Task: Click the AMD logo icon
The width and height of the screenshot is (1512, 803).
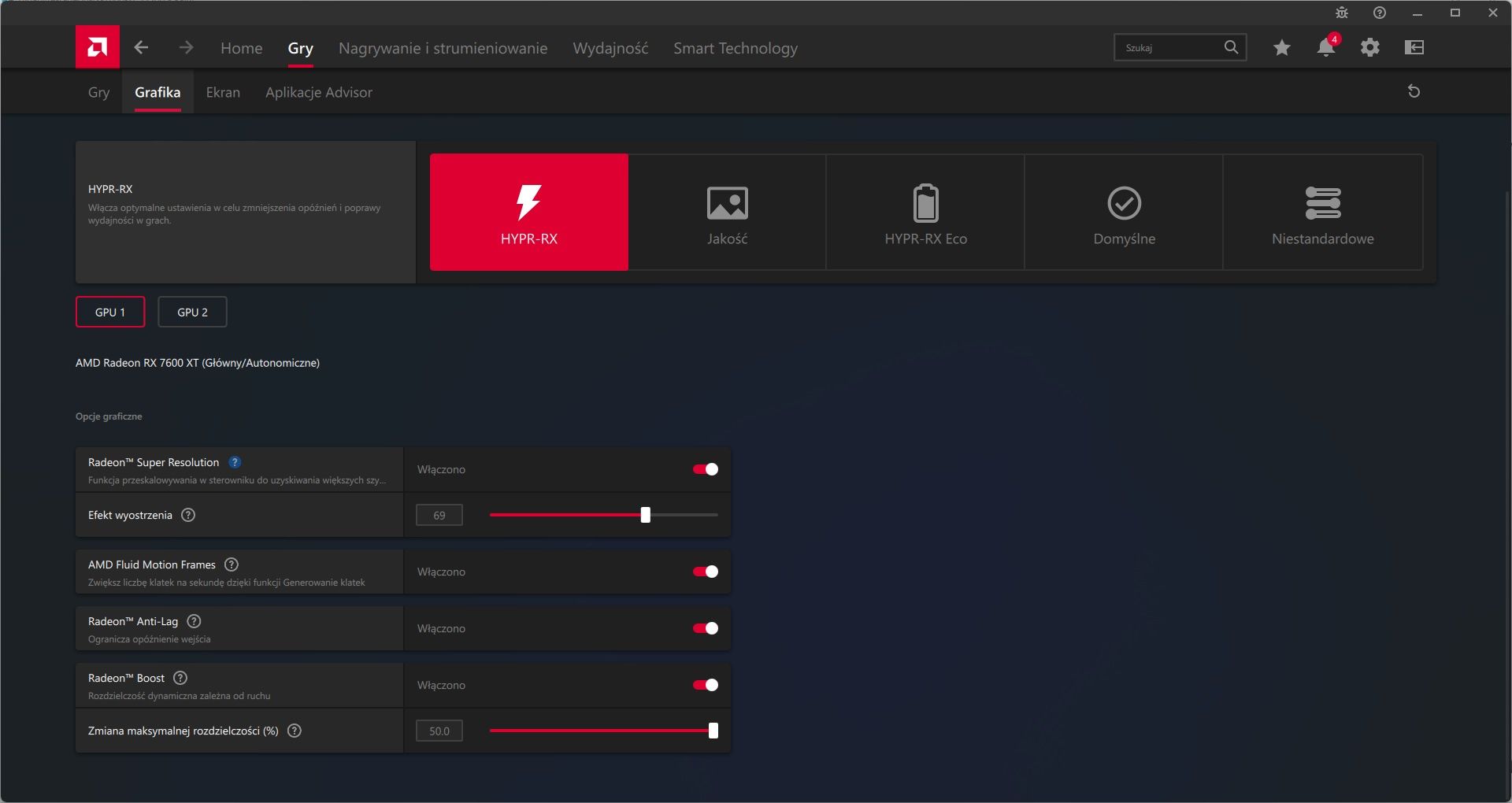Action: [98, 47]
